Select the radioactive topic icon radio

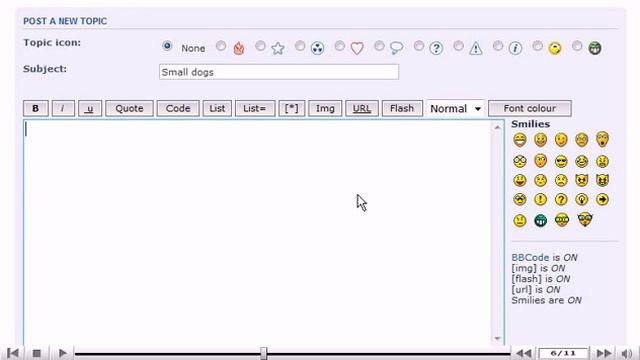coord(300,46)
